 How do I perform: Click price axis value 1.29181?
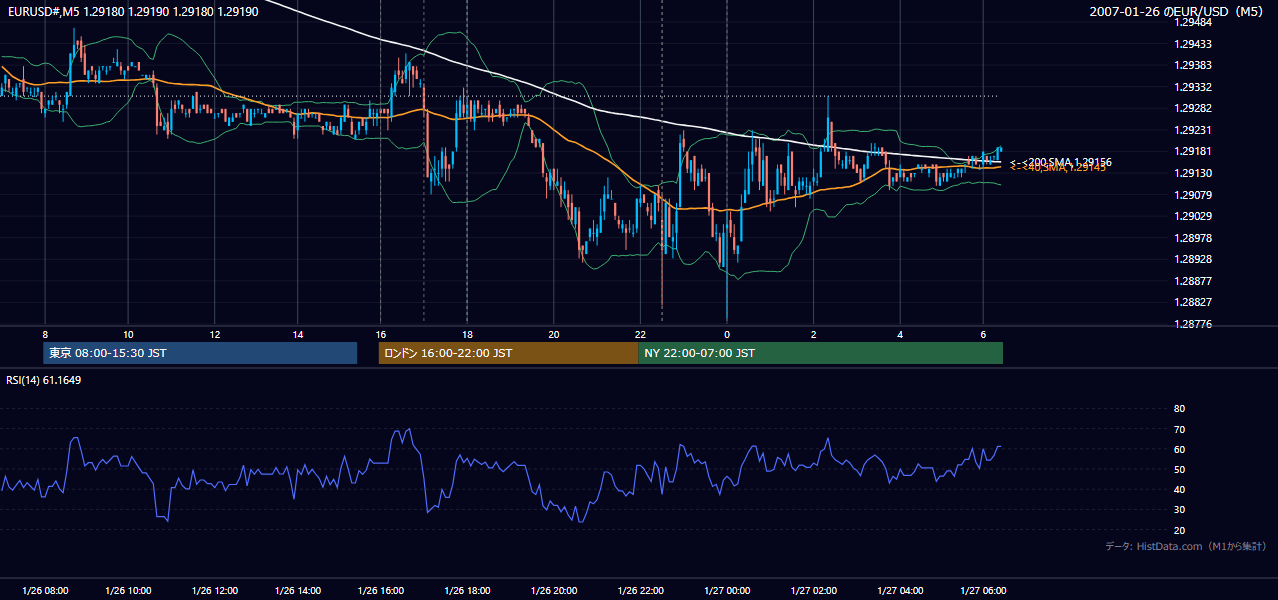(x=1193, y=151)
